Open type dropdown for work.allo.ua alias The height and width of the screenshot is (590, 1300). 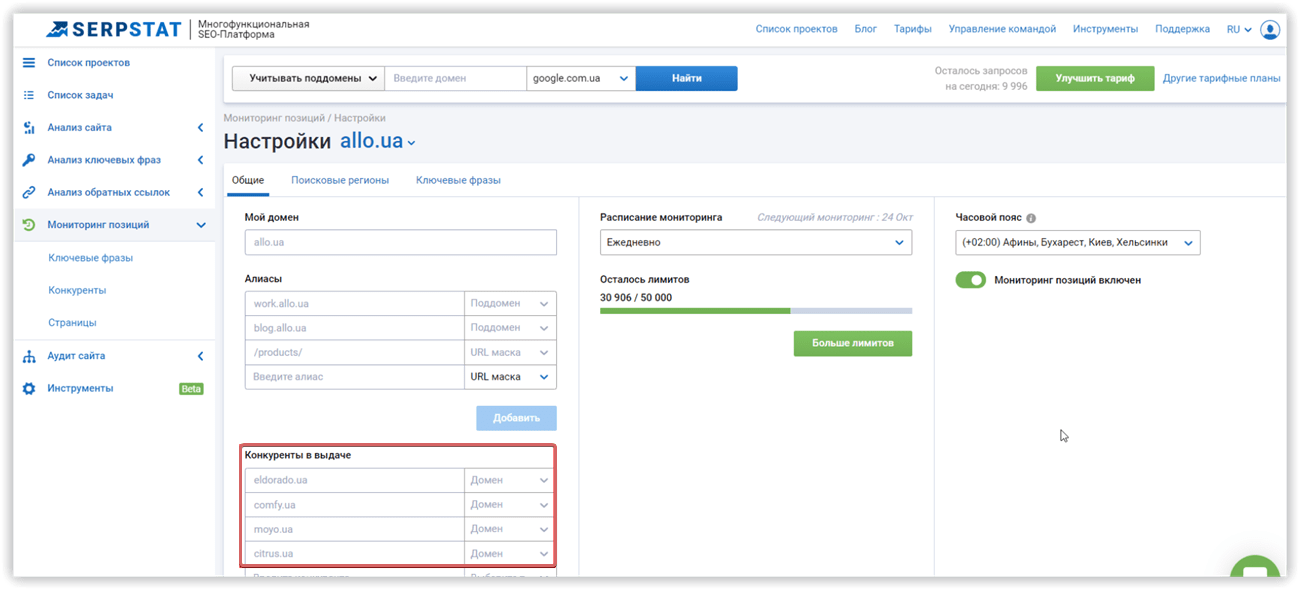[510, 304]
